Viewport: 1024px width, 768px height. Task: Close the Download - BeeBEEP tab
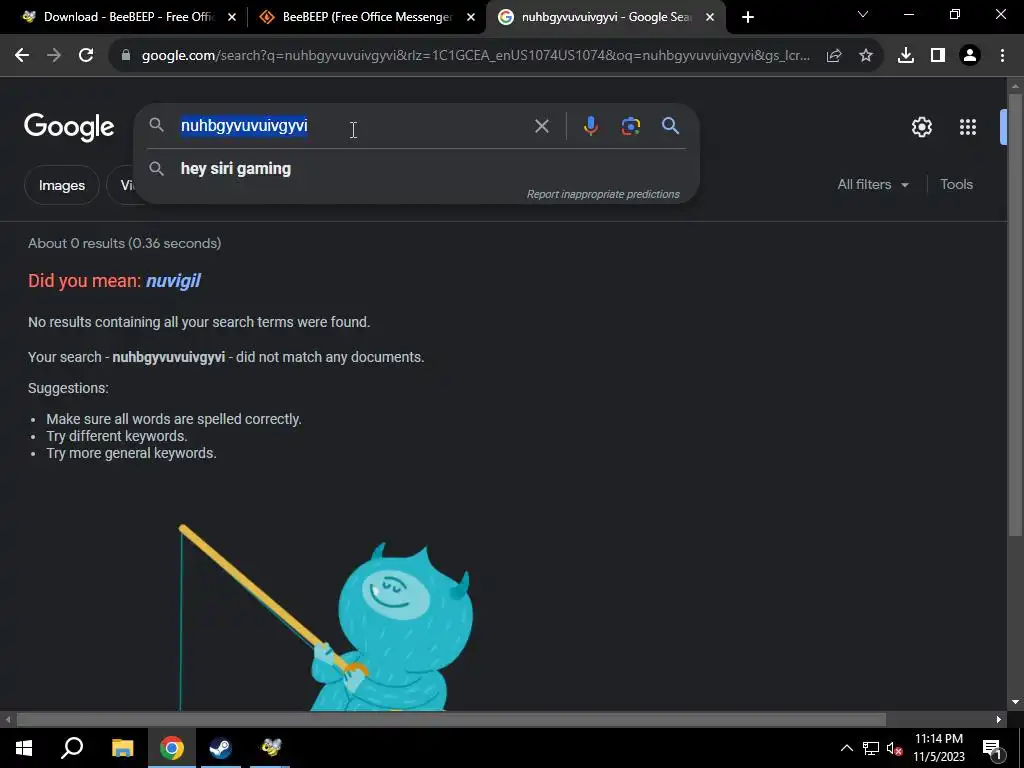pos(232,18)
